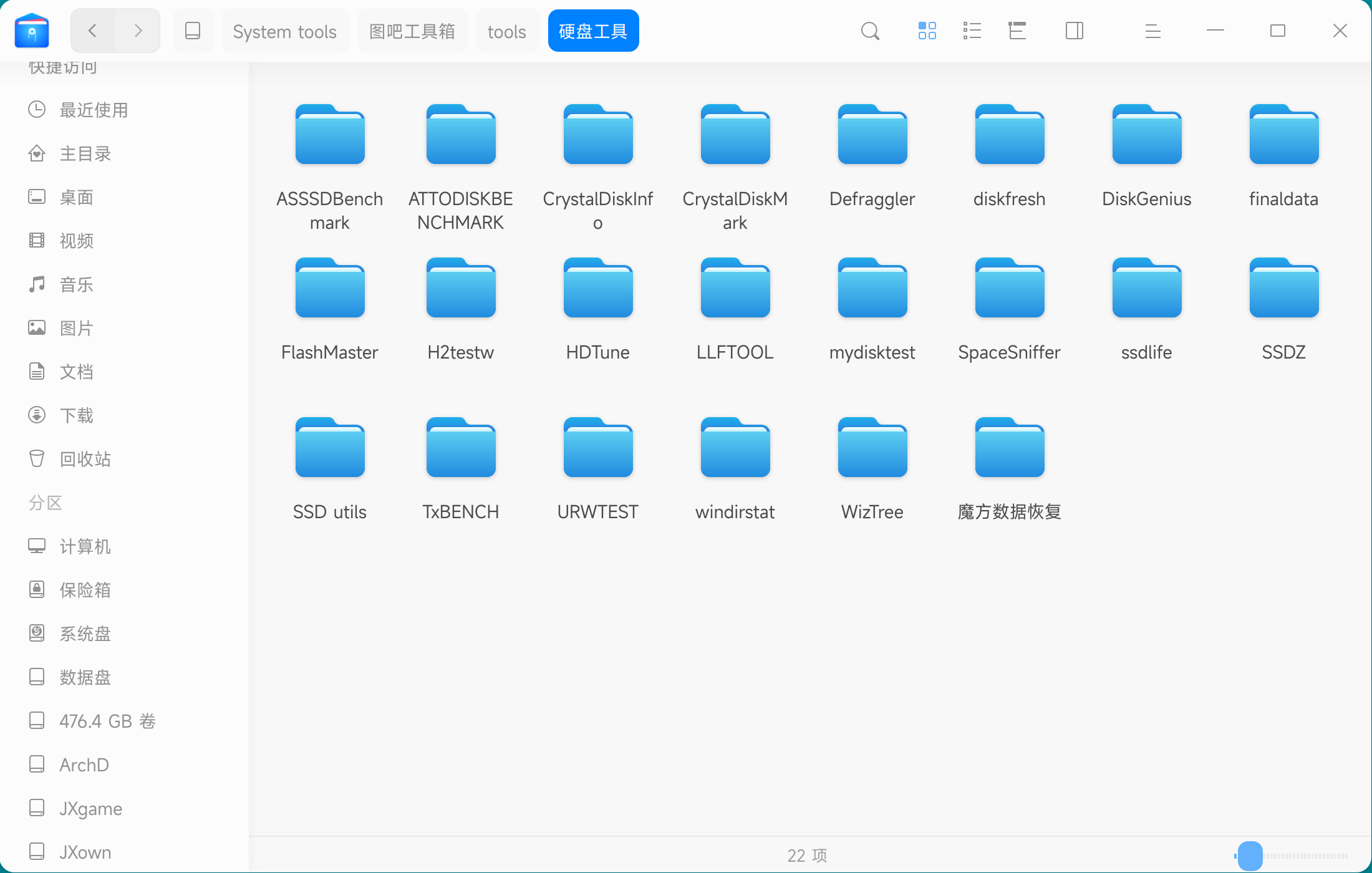Select the CrystalDiskMark folder

[735, 167]
